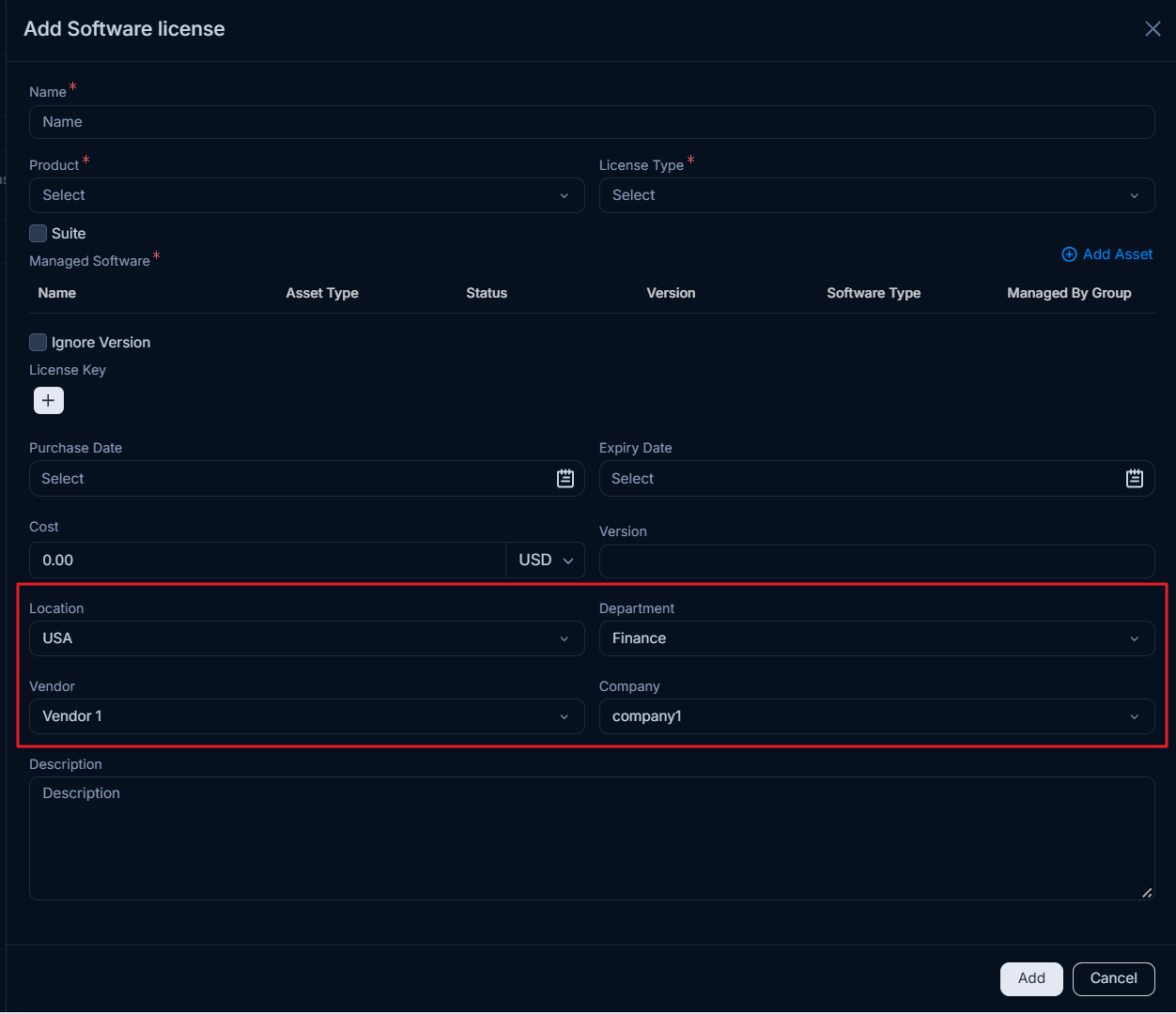Click the Software Type column header

pos(874,293)
